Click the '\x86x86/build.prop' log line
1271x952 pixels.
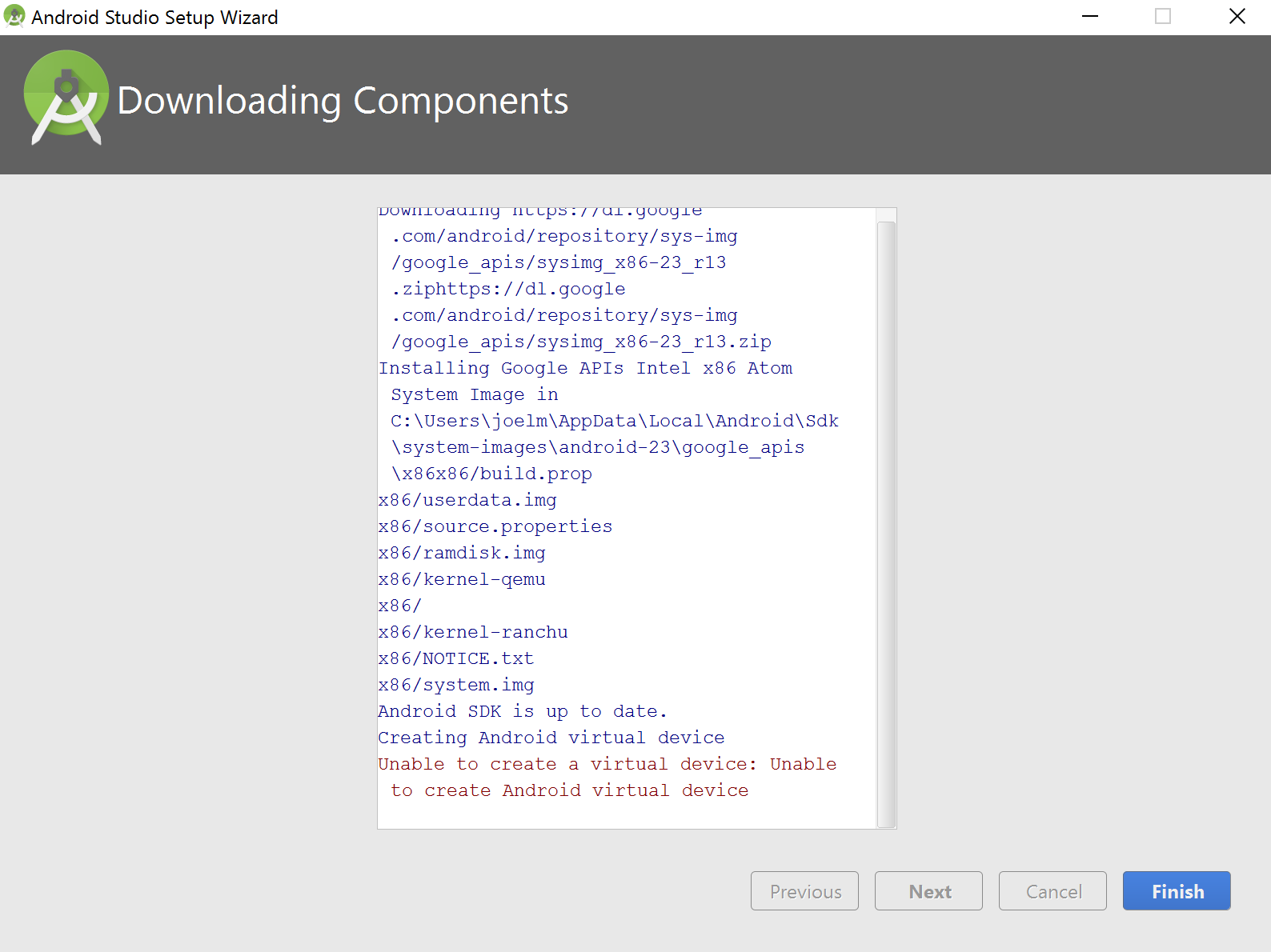(491, 474)
